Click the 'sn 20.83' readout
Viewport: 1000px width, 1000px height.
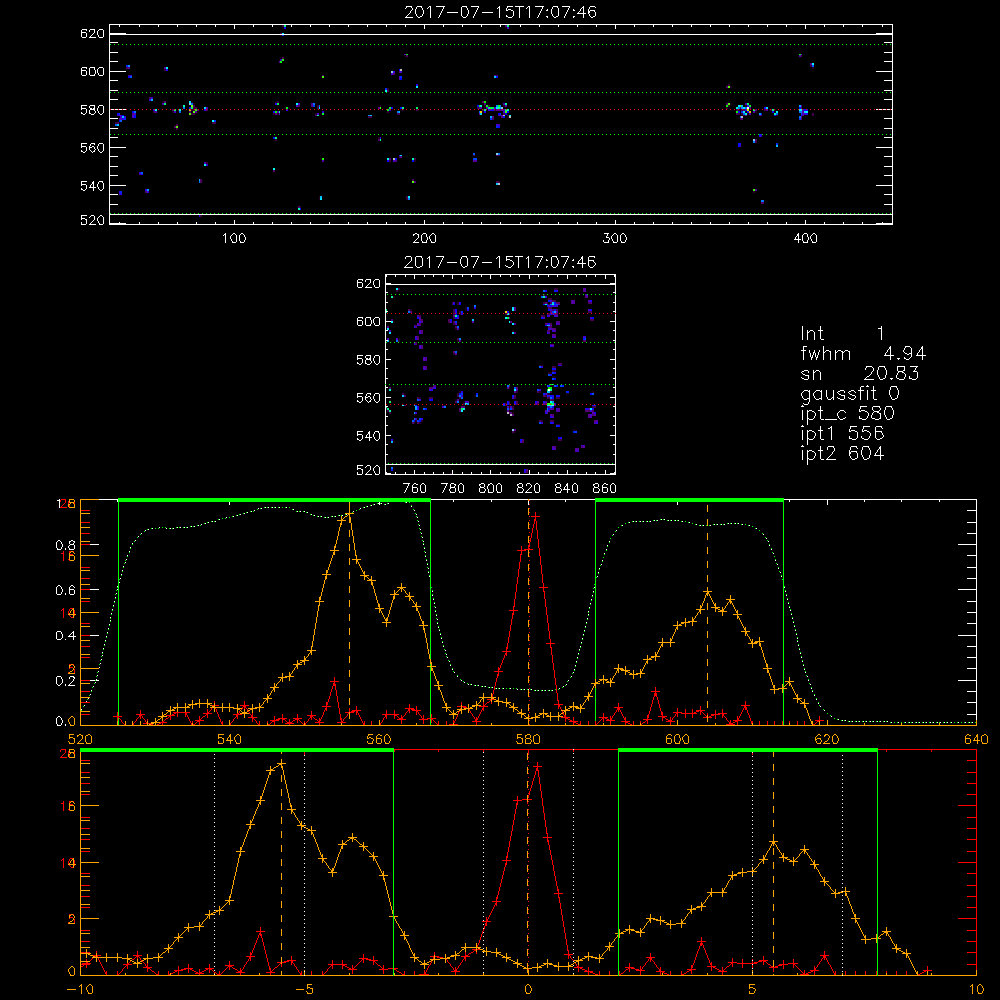point(860,373)
